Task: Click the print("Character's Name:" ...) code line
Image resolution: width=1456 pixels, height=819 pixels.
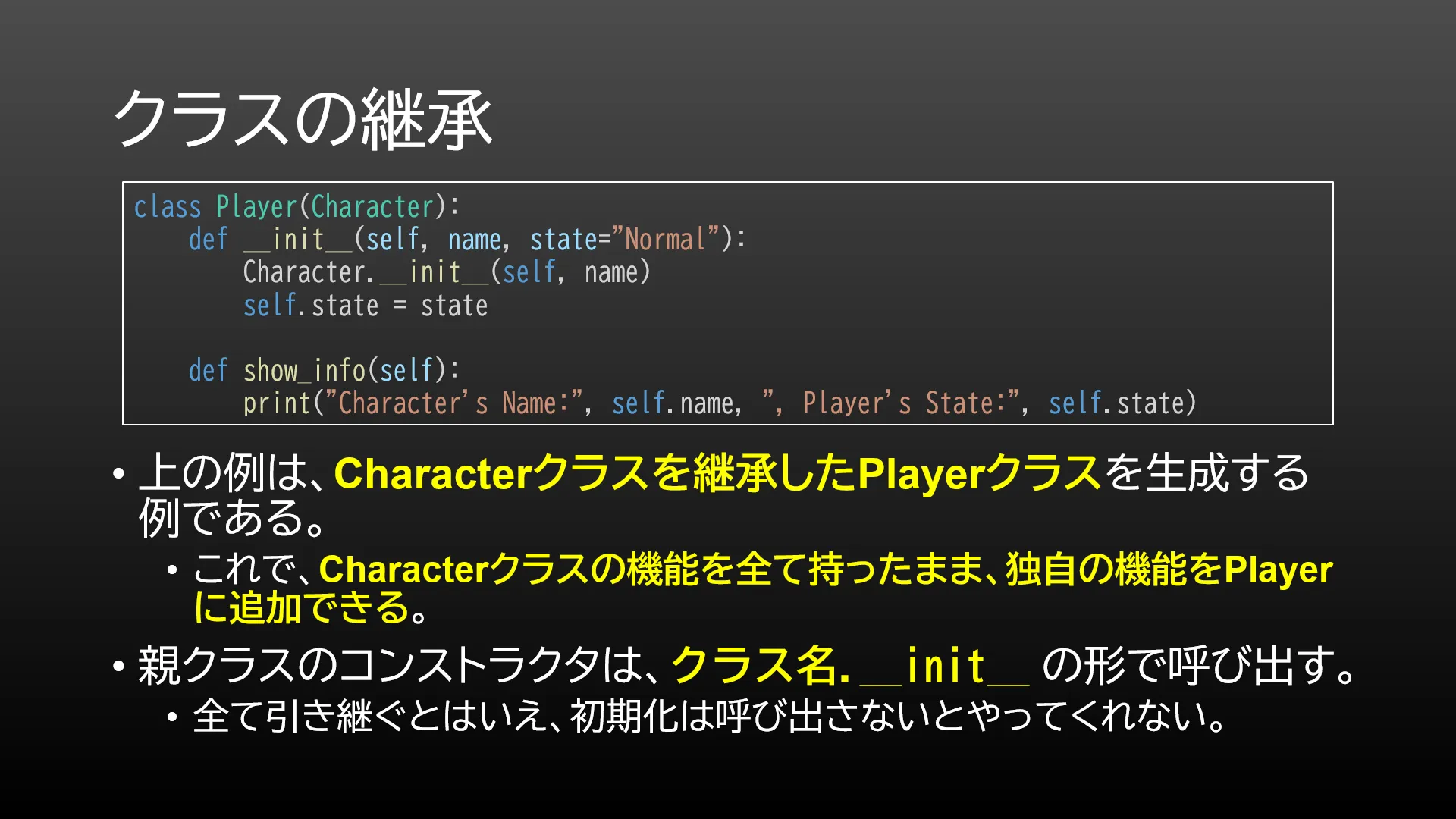Action: coord(720,403)
